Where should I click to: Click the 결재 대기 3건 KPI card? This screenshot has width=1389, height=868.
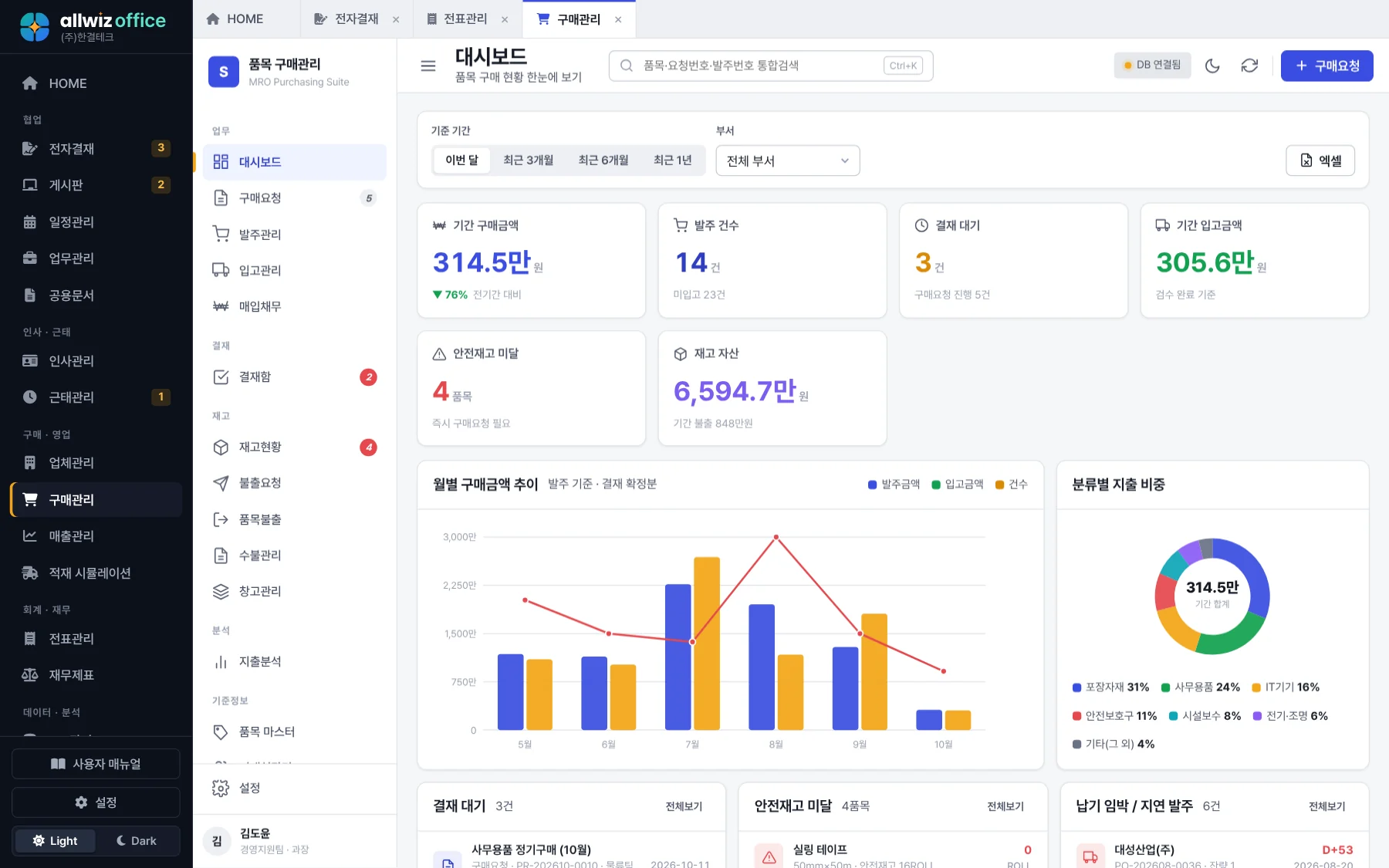[1013, 261]
